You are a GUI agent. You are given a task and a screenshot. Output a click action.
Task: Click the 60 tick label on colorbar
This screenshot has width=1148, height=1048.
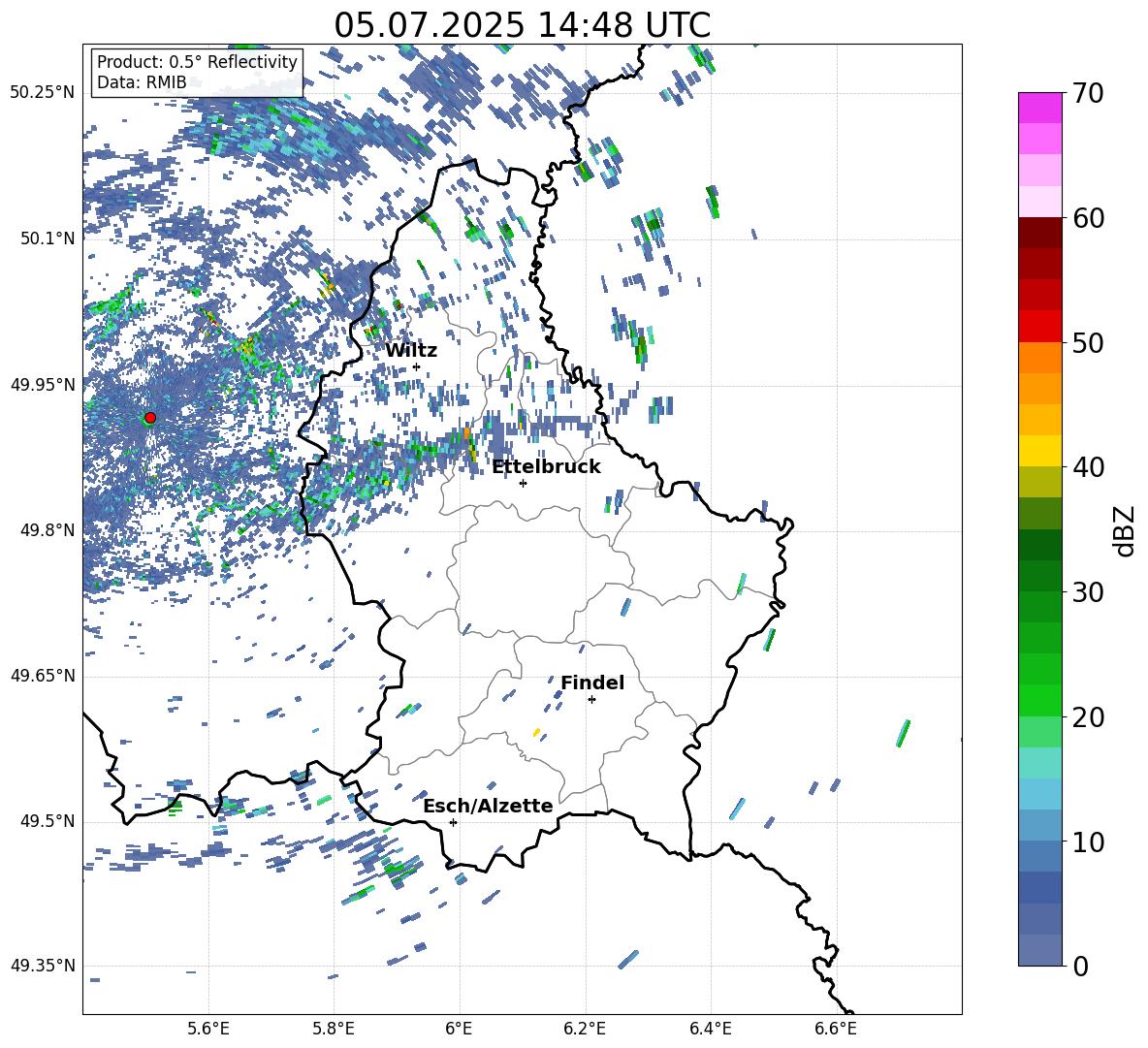(x=1088, y=218)
